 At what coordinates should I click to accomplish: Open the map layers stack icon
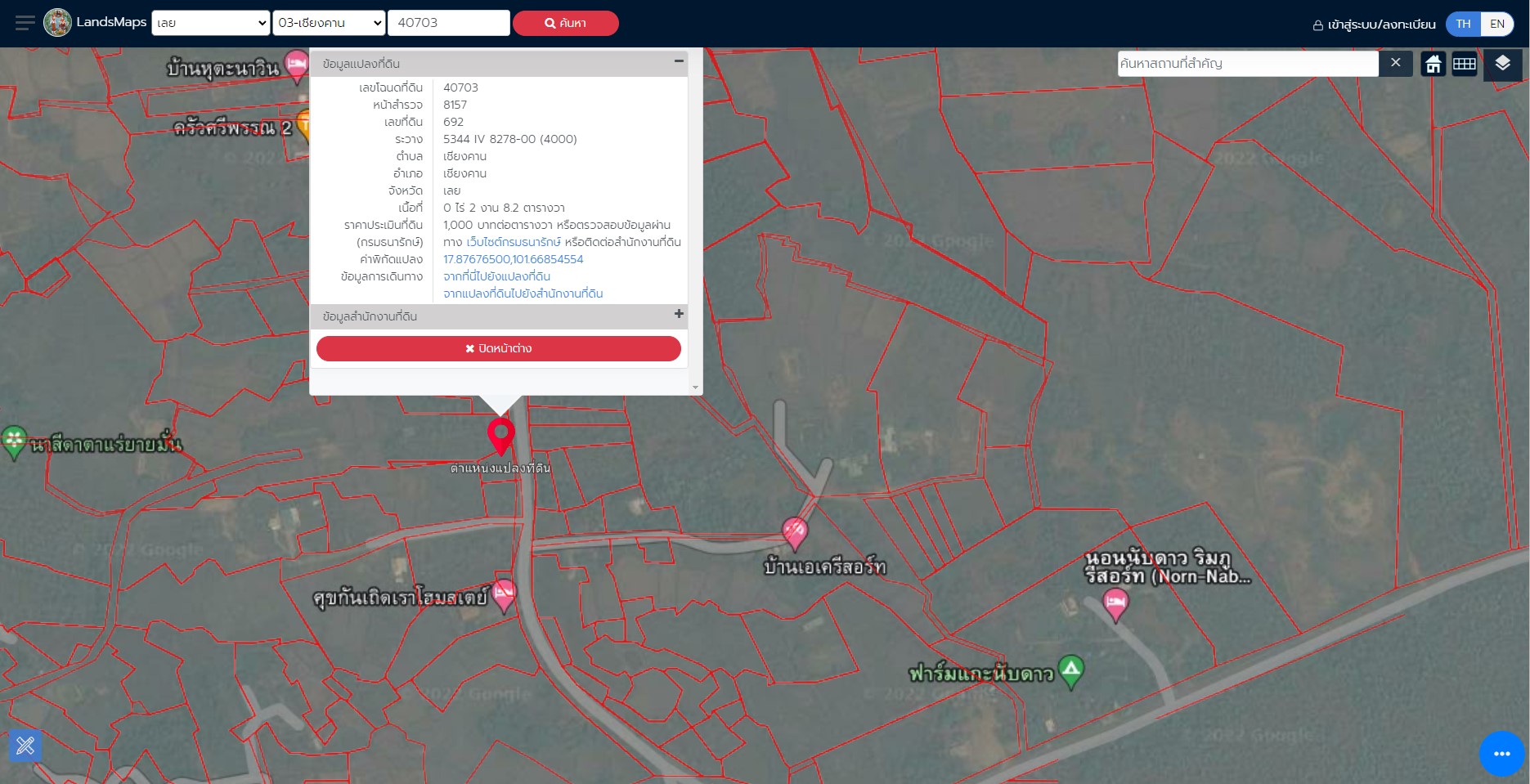coord(1502,63)
